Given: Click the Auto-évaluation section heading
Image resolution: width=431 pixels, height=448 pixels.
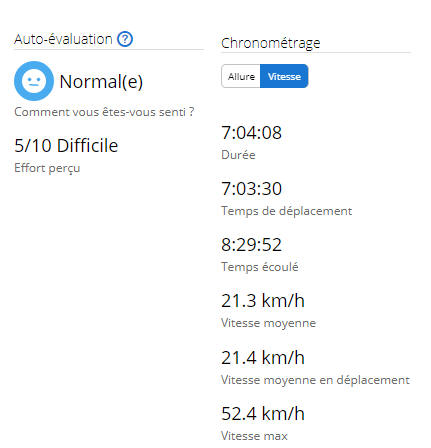Looking at the screenshot, I should (63, 39).
